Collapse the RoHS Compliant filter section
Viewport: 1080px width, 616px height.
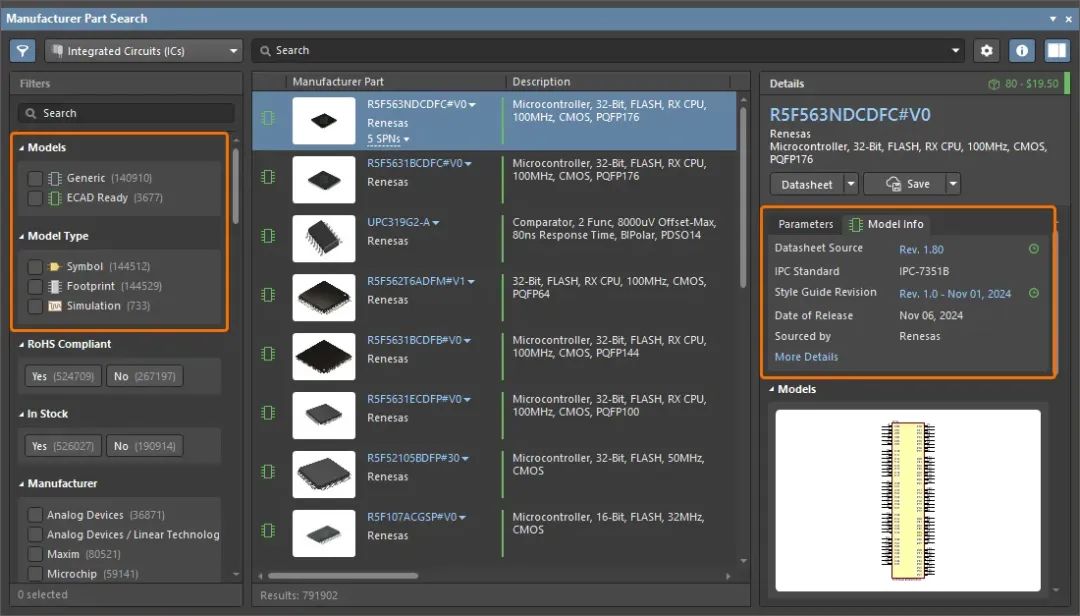click(21, 345)
